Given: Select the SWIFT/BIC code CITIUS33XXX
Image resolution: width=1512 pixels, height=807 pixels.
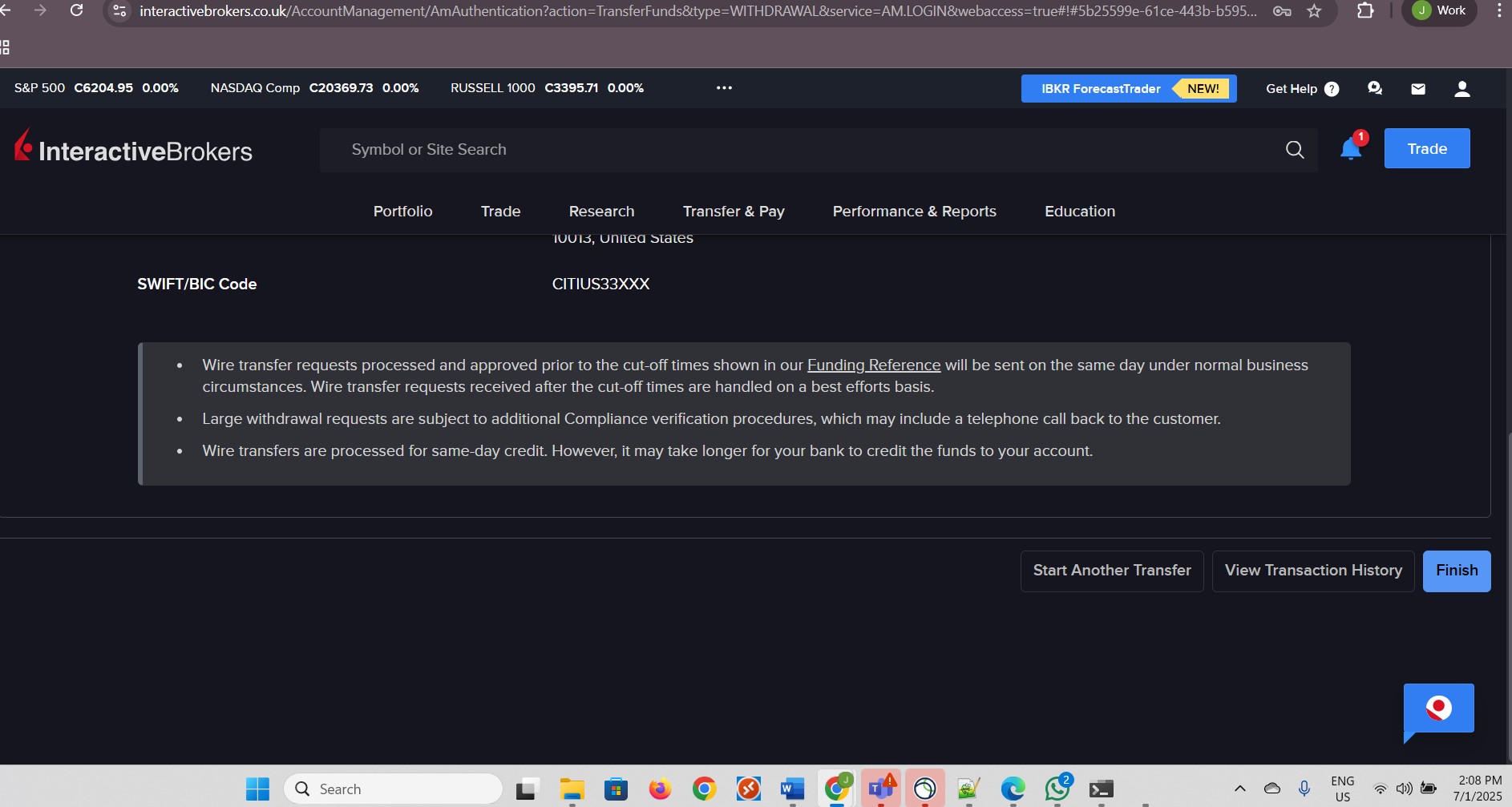Looking at the screenshot, I should point(600,284).
